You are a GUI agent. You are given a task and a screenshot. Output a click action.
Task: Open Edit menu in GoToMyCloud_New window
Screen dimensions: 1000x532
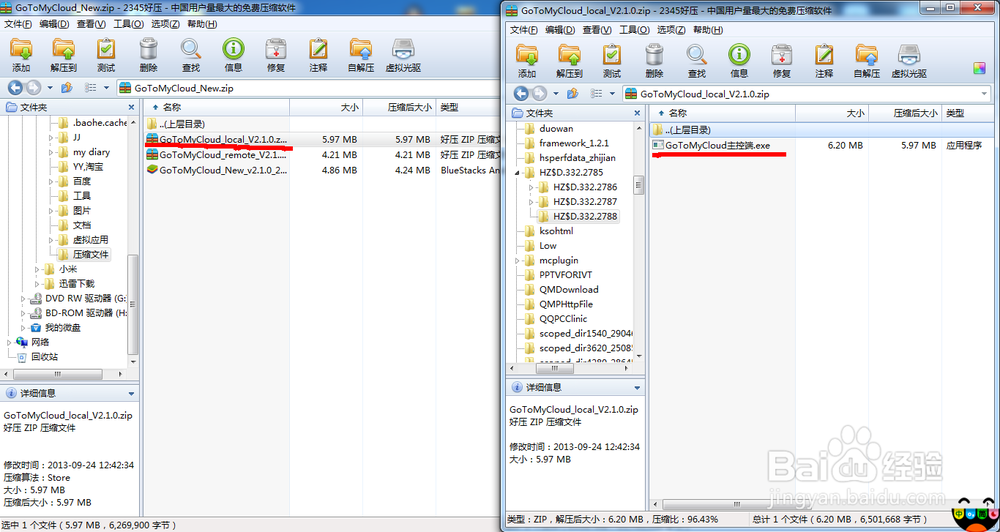coord(54,24)
